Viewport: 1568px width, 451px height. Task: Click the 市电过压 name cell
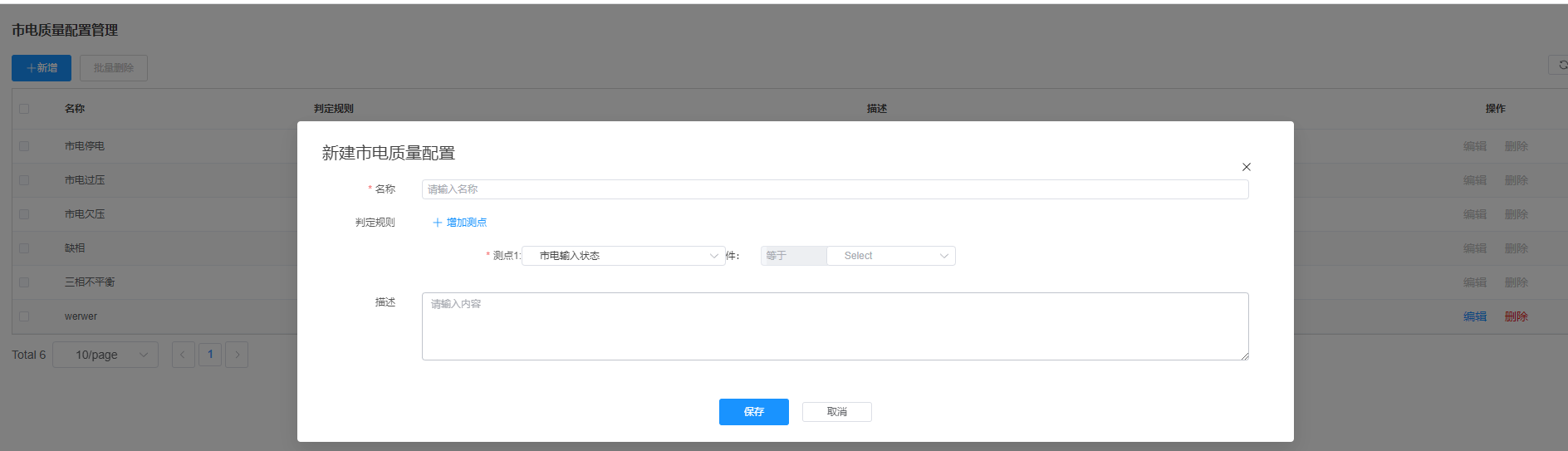[85, 180]
